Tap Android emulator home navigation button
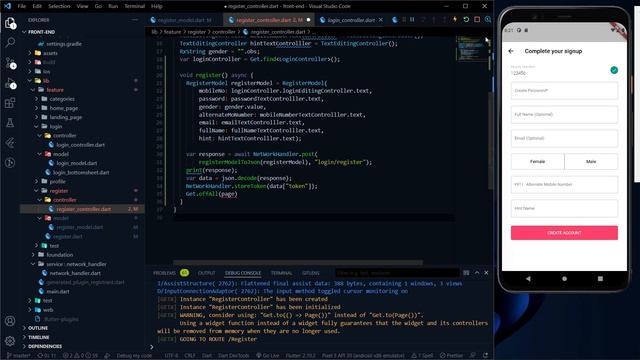 564,279
